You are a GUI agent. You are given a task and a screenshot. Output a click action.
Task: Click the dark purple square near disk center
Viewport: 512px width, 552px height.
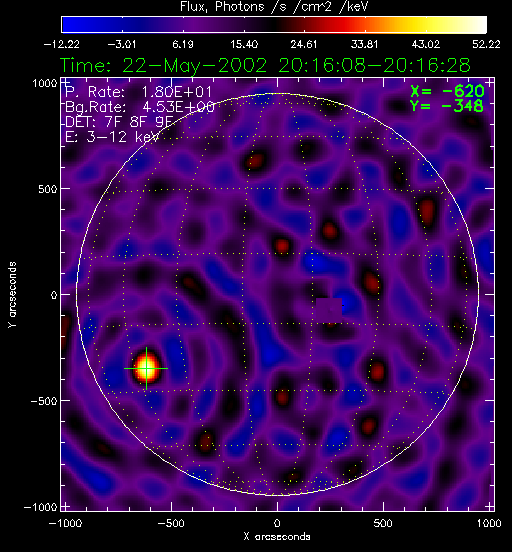click(x=329, y=310)
